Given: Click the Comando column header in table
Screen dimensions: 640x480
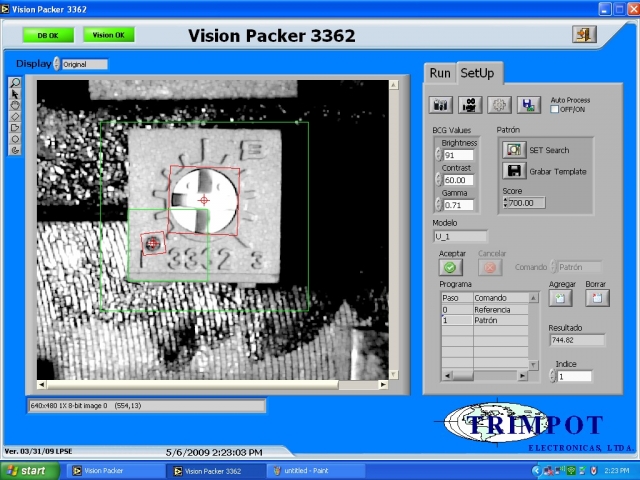Looking at the screenshot, I should coord(501,298).
